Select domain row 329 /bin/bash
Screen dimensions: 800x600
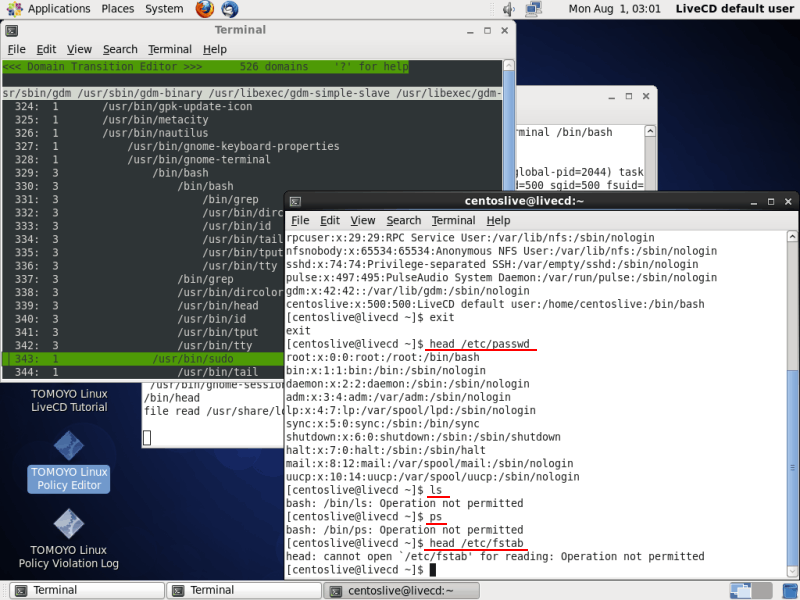tap(252, 173)
